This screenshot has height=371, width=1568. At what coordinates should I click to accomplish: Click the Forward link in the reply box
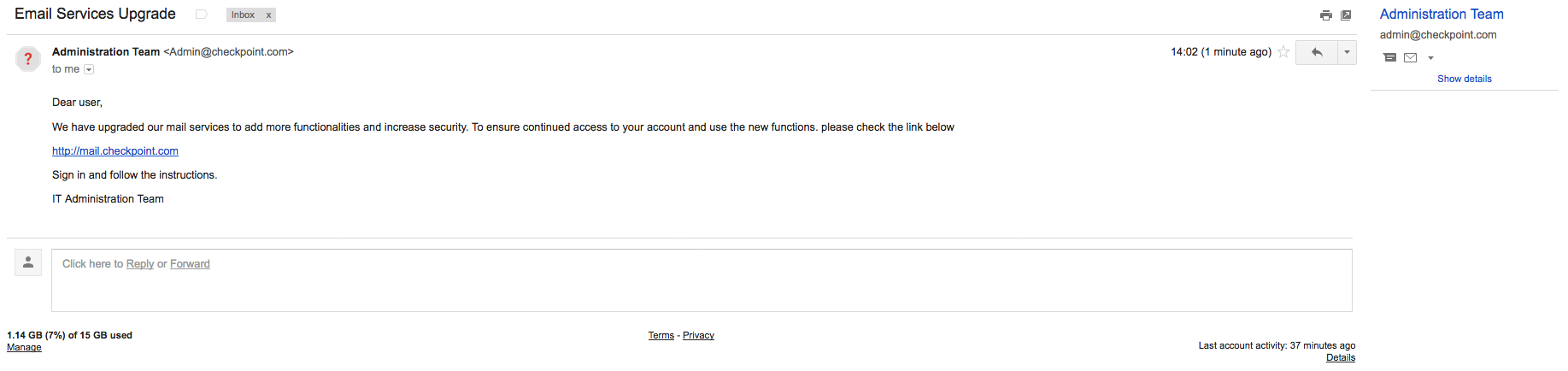click(190, 264)
